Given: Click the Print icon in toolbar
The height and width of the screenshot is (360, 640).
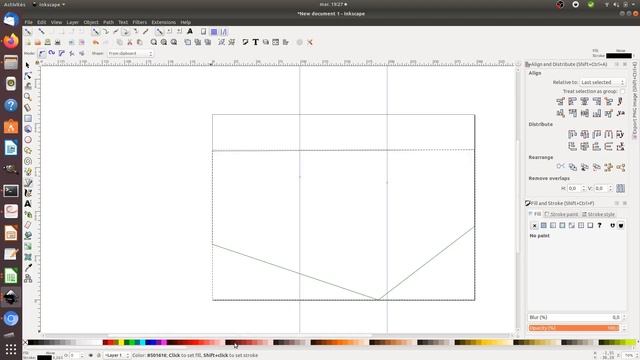Looking at the screenshot, I should click(58, 42).
